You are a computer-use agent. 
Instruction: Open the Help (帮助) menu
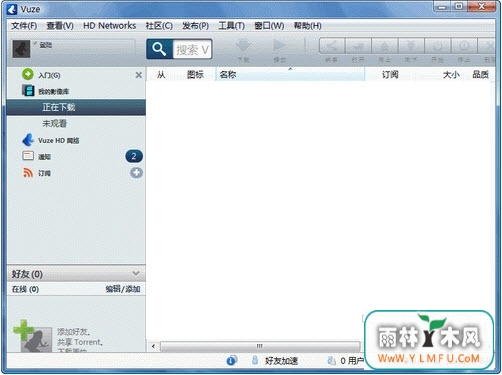point(307,26)
